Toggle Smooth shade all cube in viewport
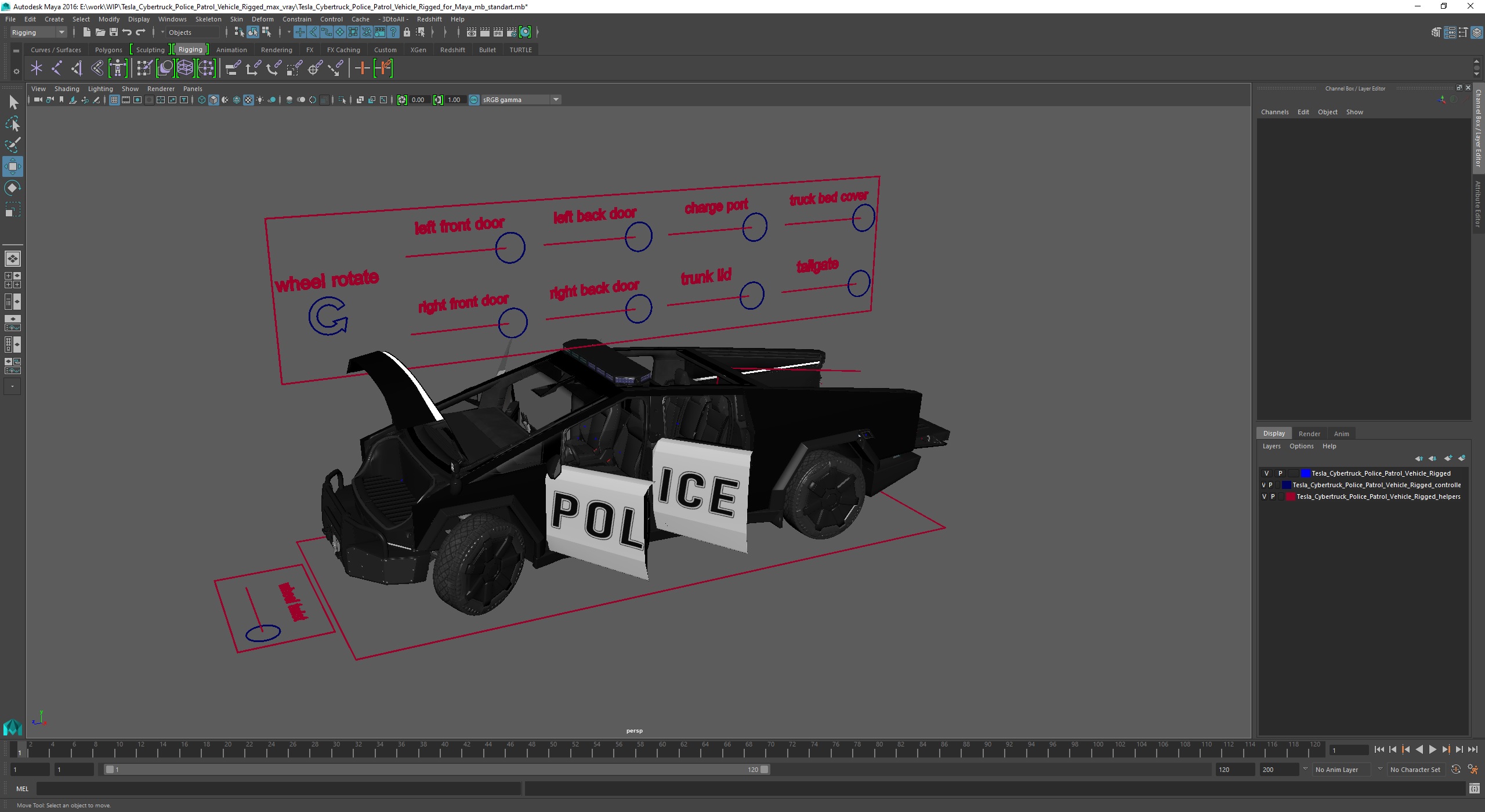This screenshot has height=812, width=1485. 213,100
